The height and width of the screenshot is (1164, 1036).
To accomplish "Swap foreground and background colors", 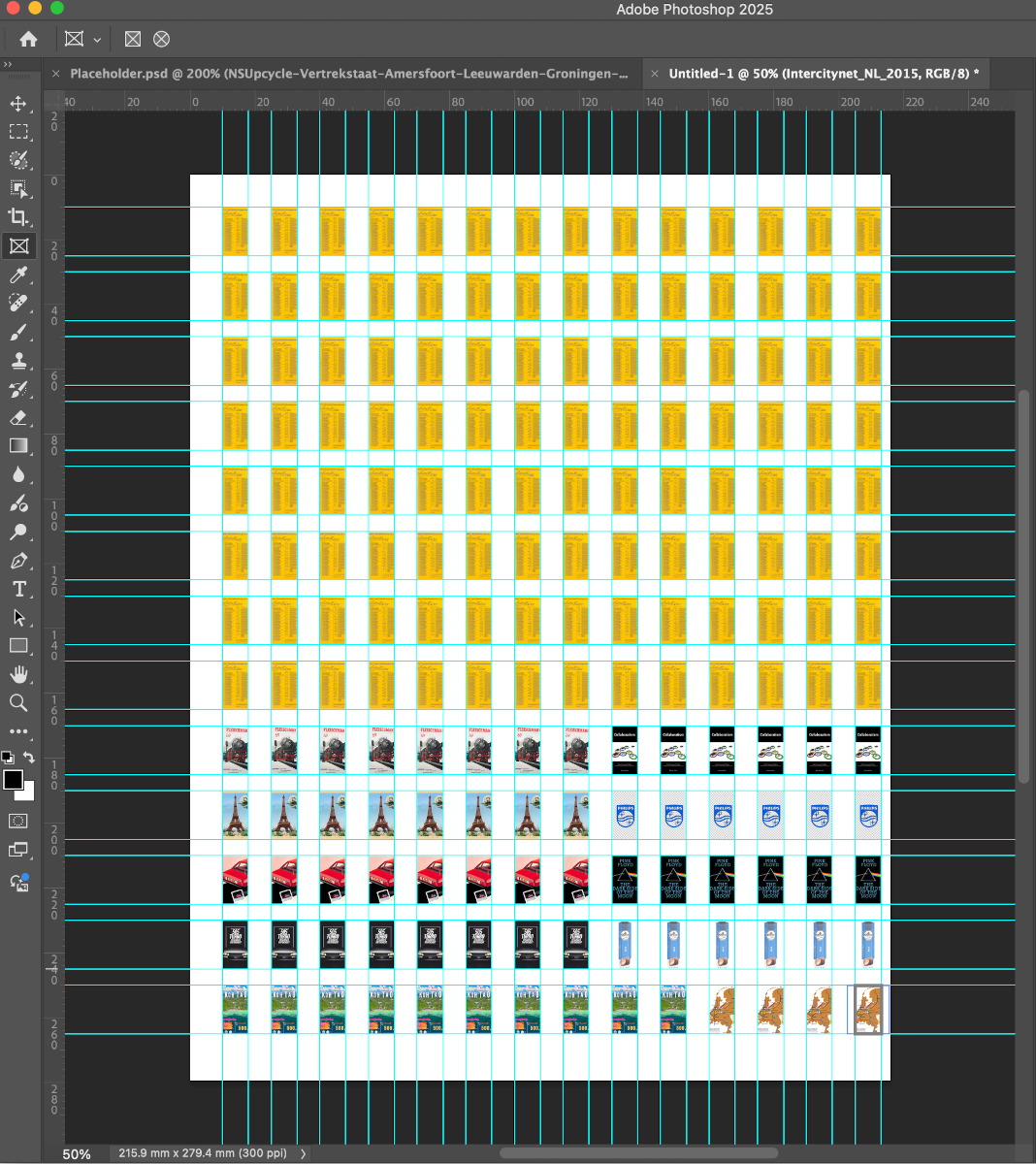I will coord(29,758).
